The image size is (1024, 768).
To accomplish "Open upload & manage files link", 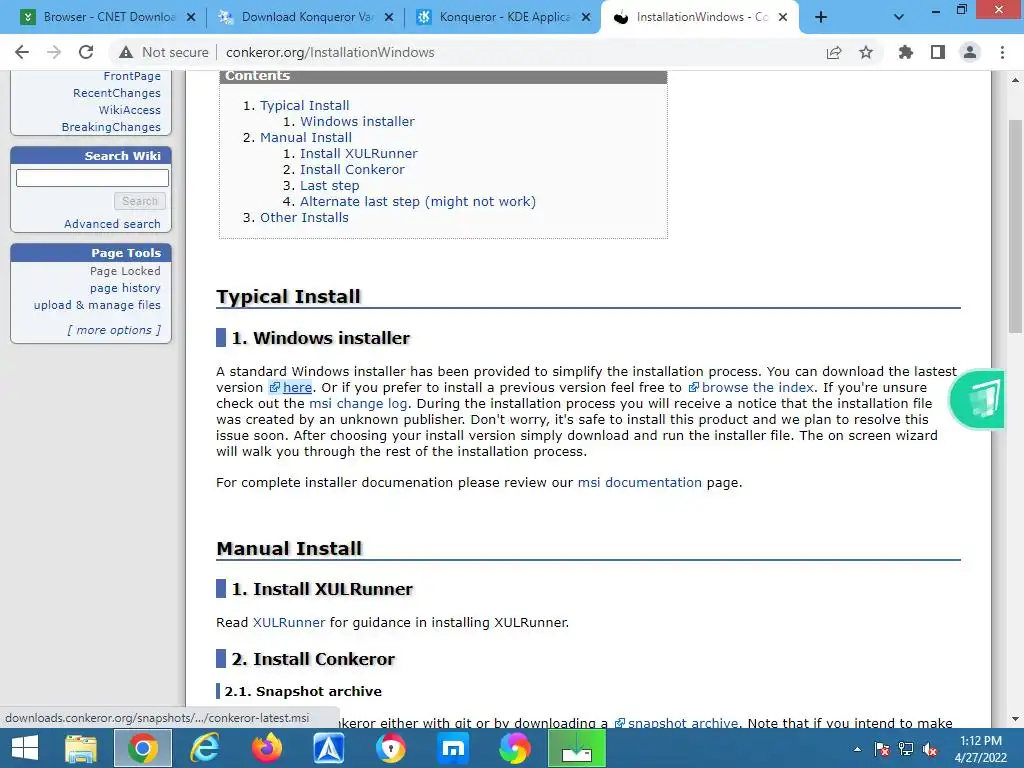I will [x=97, y=305].
